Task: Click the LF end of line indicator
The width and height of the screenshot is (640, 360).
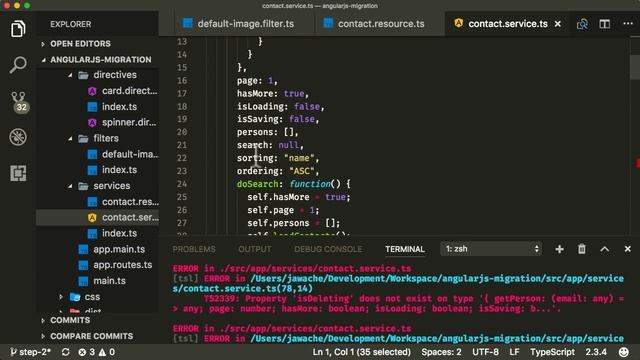Action: click(x=514, y=352)
